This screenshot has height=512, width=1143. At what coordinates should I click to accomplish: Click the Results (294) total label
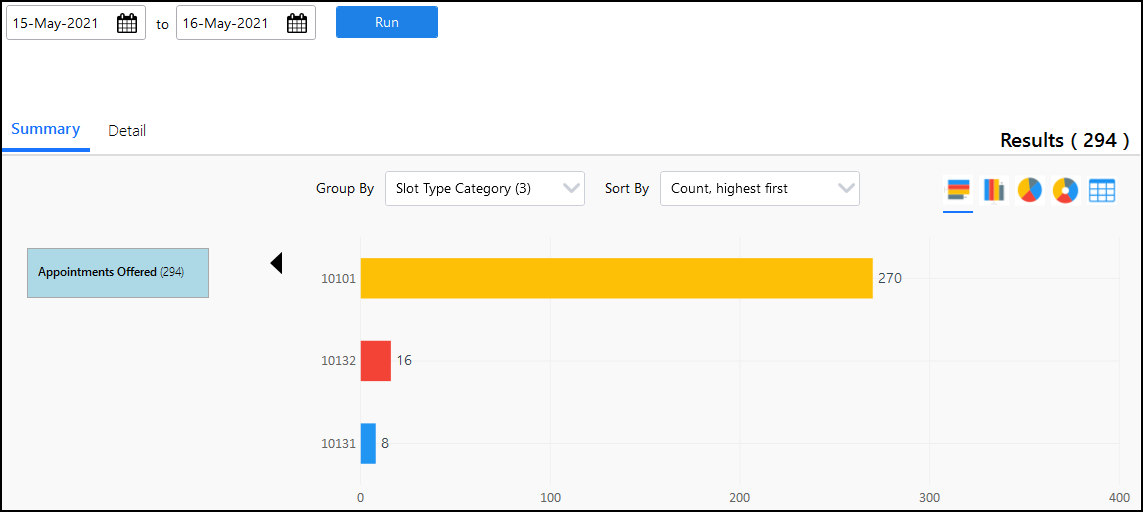point(1064,141)
